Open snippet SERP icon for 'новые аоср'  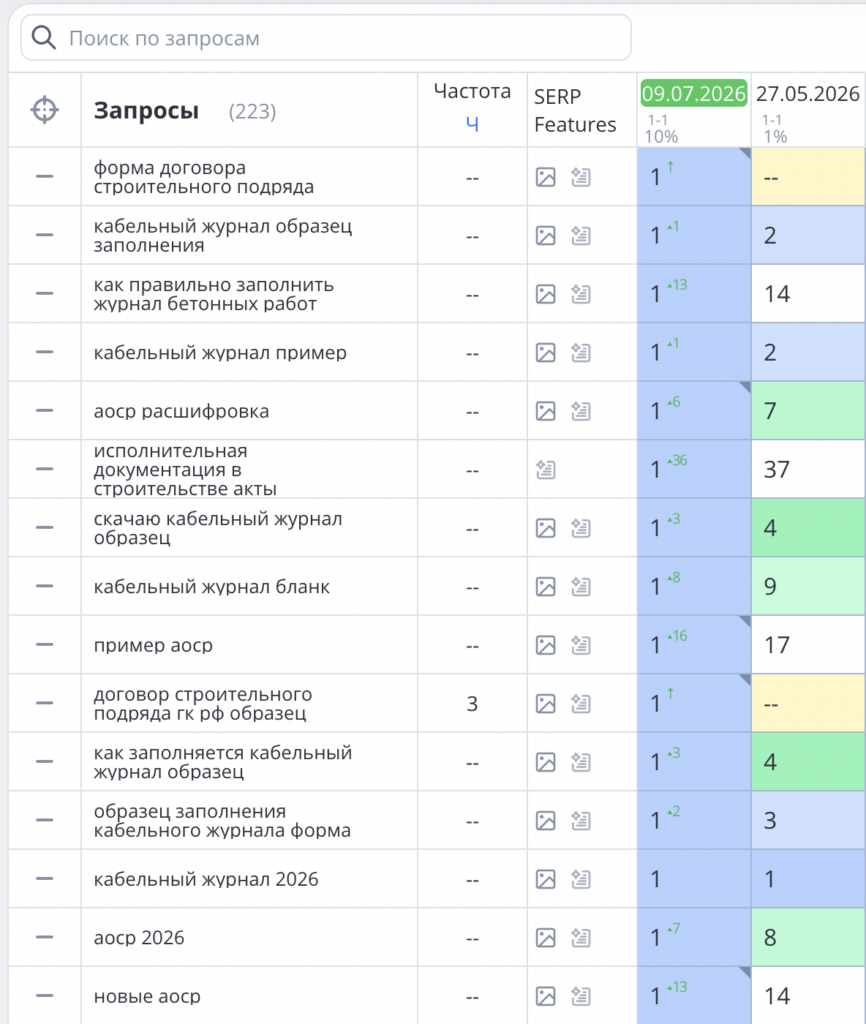pyautogui.click(x=581, y=996)
